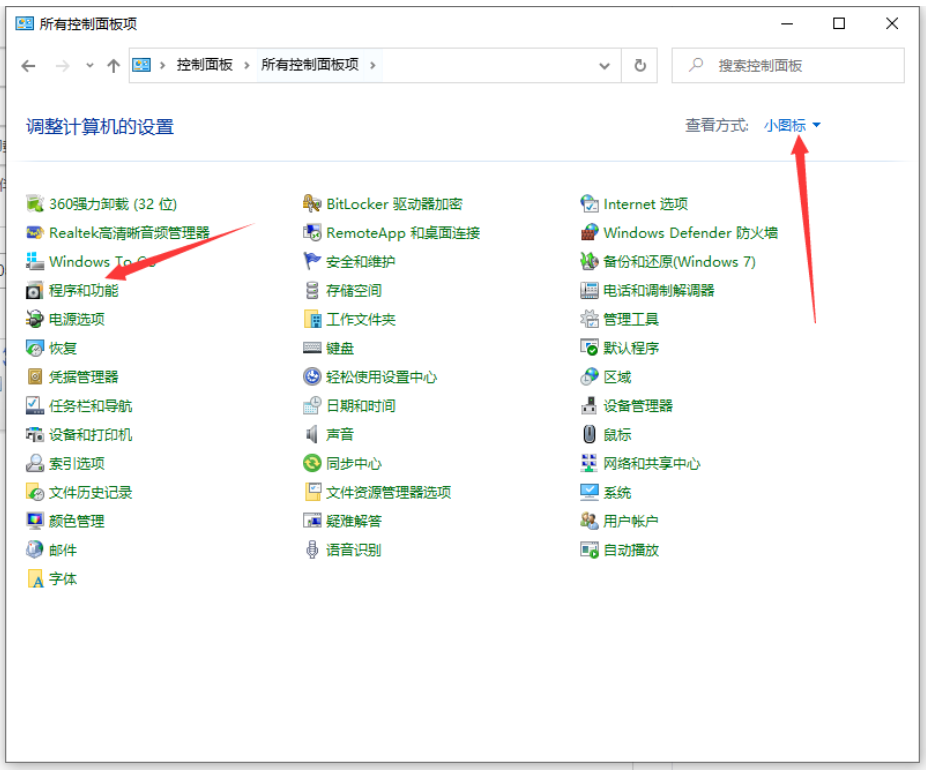Click the 鼠标 mouse icon
Image resolution: width=926 pixels, height=770 pixels.
(589, 435)
